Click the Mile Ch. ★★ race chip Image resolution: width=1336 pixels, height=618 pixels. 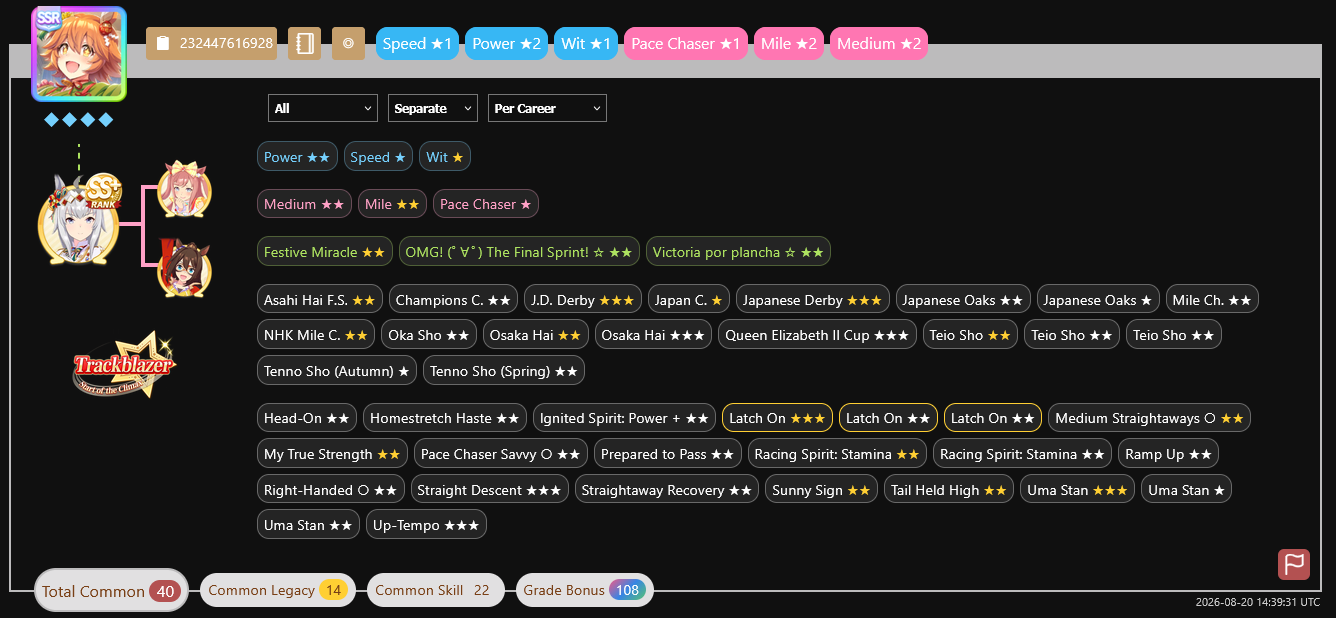(1212, 300)
